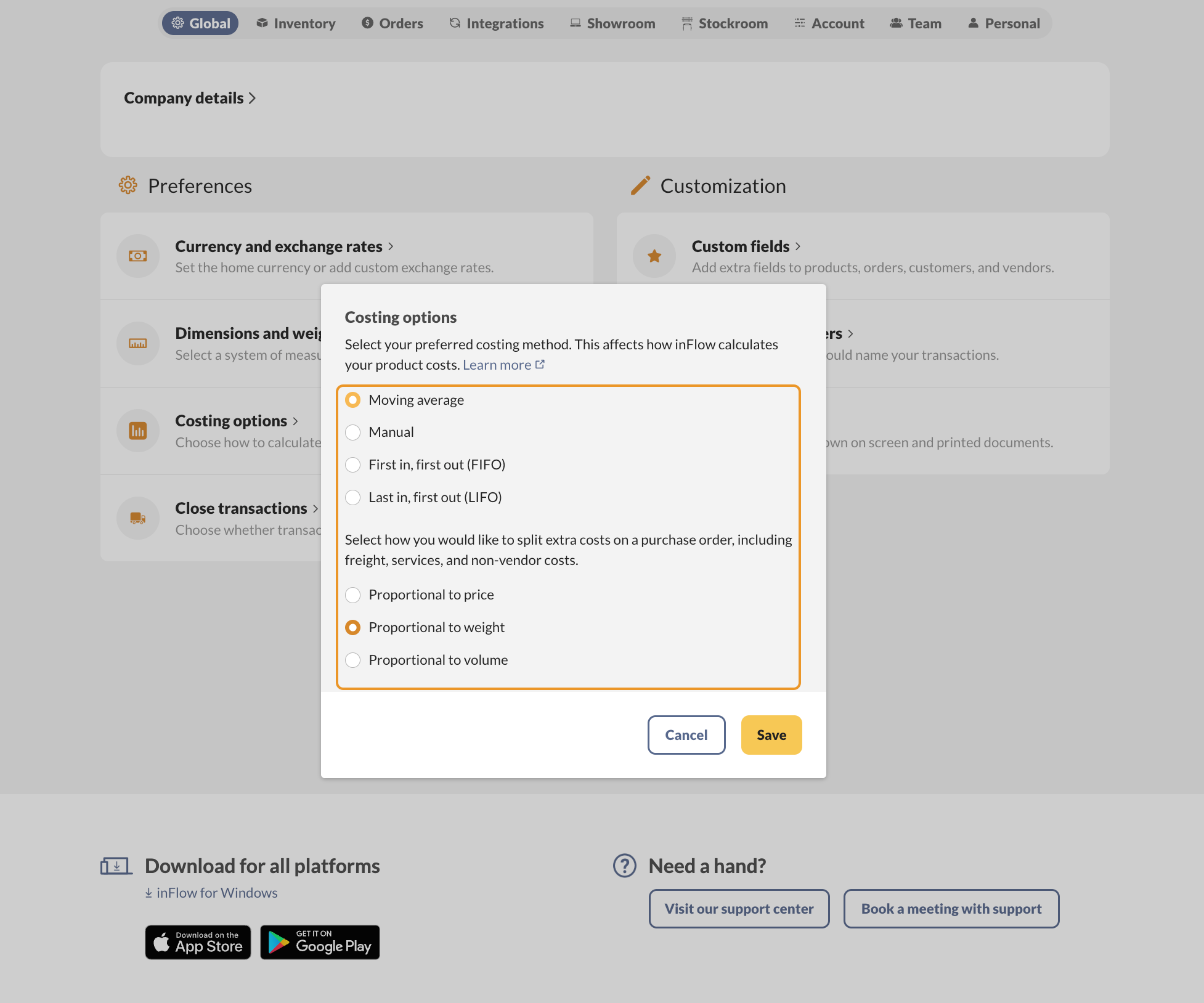Open Custom fields settings via its chevron
This screenshot has height=1003, width=1204.
click(797, 246)
